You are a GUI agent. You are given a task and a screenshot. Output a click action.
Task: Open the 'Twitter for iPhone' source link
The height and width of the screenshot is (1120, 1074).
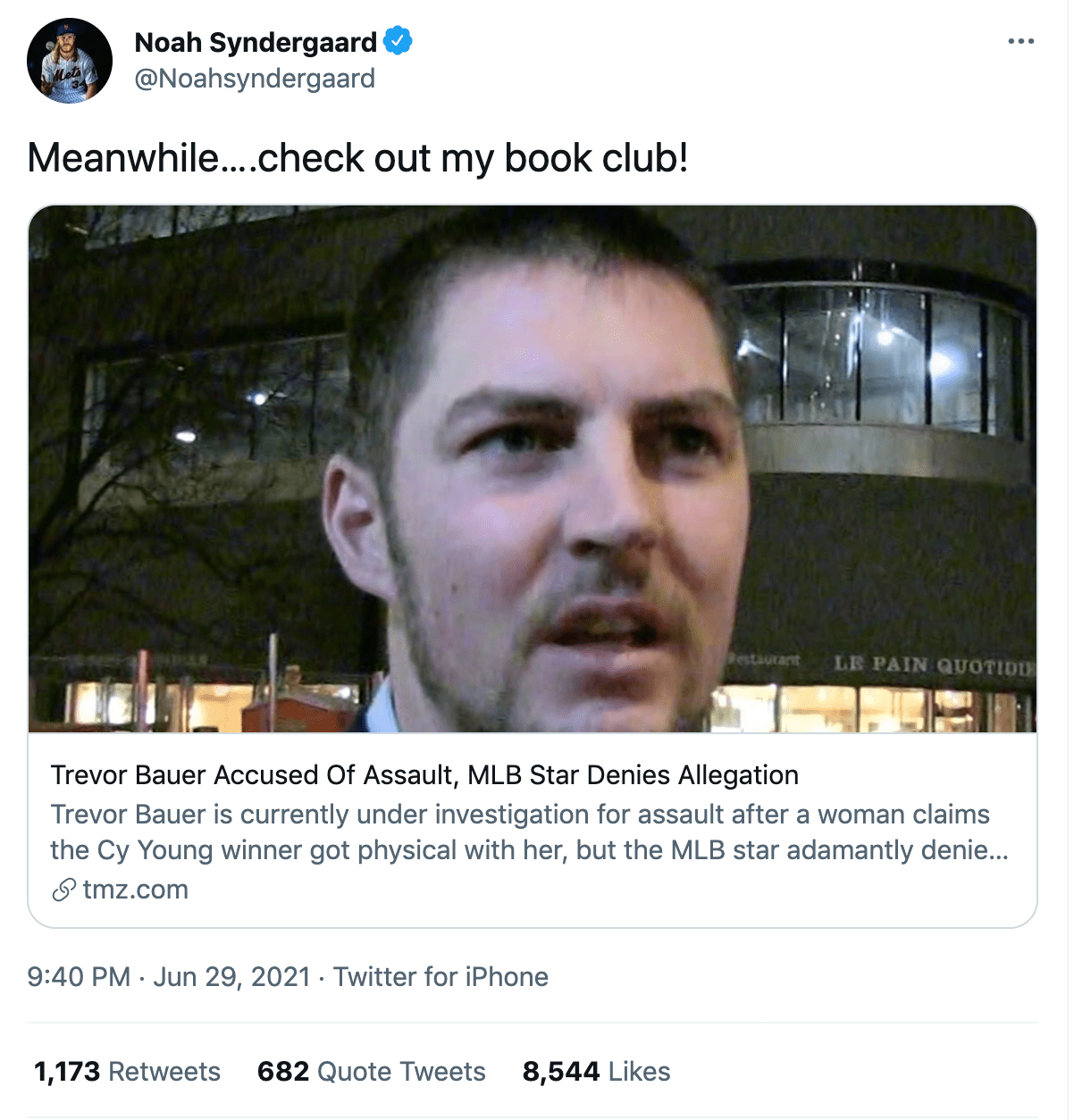(441, 977)
